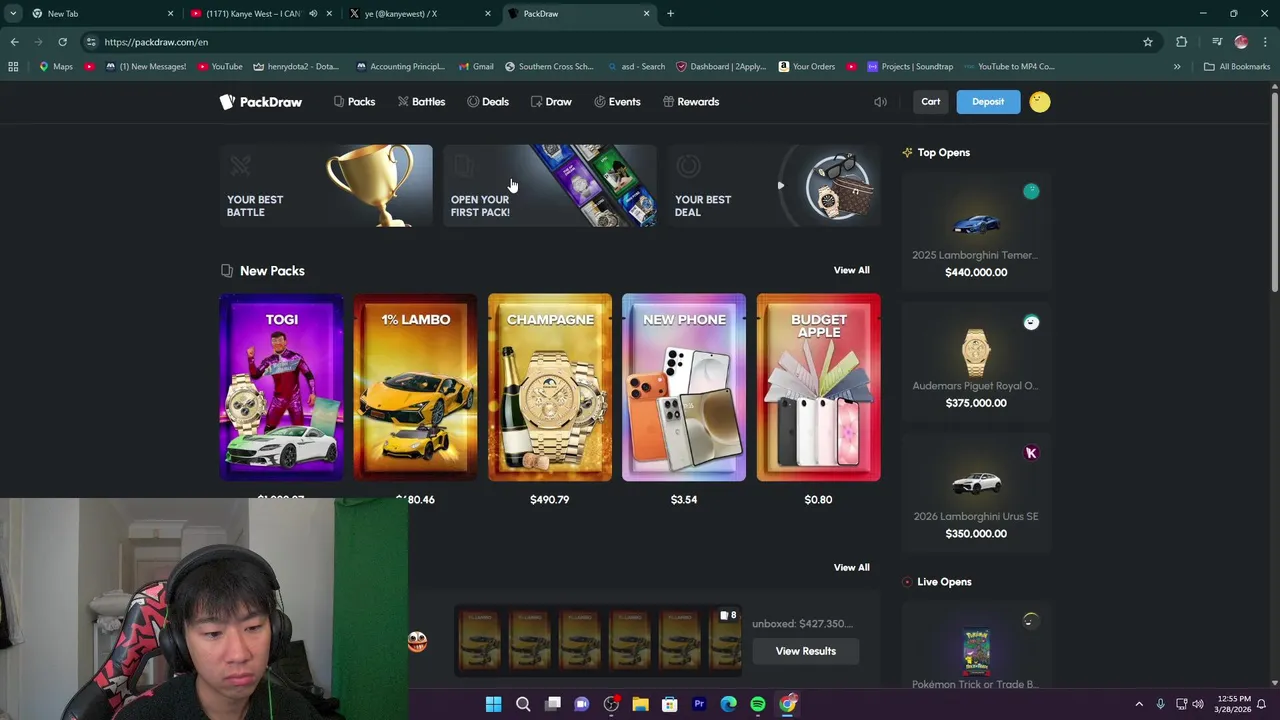This screenshot has width=1280, height=720.
Task: Click the View Results button
Action: pos(806,651)
